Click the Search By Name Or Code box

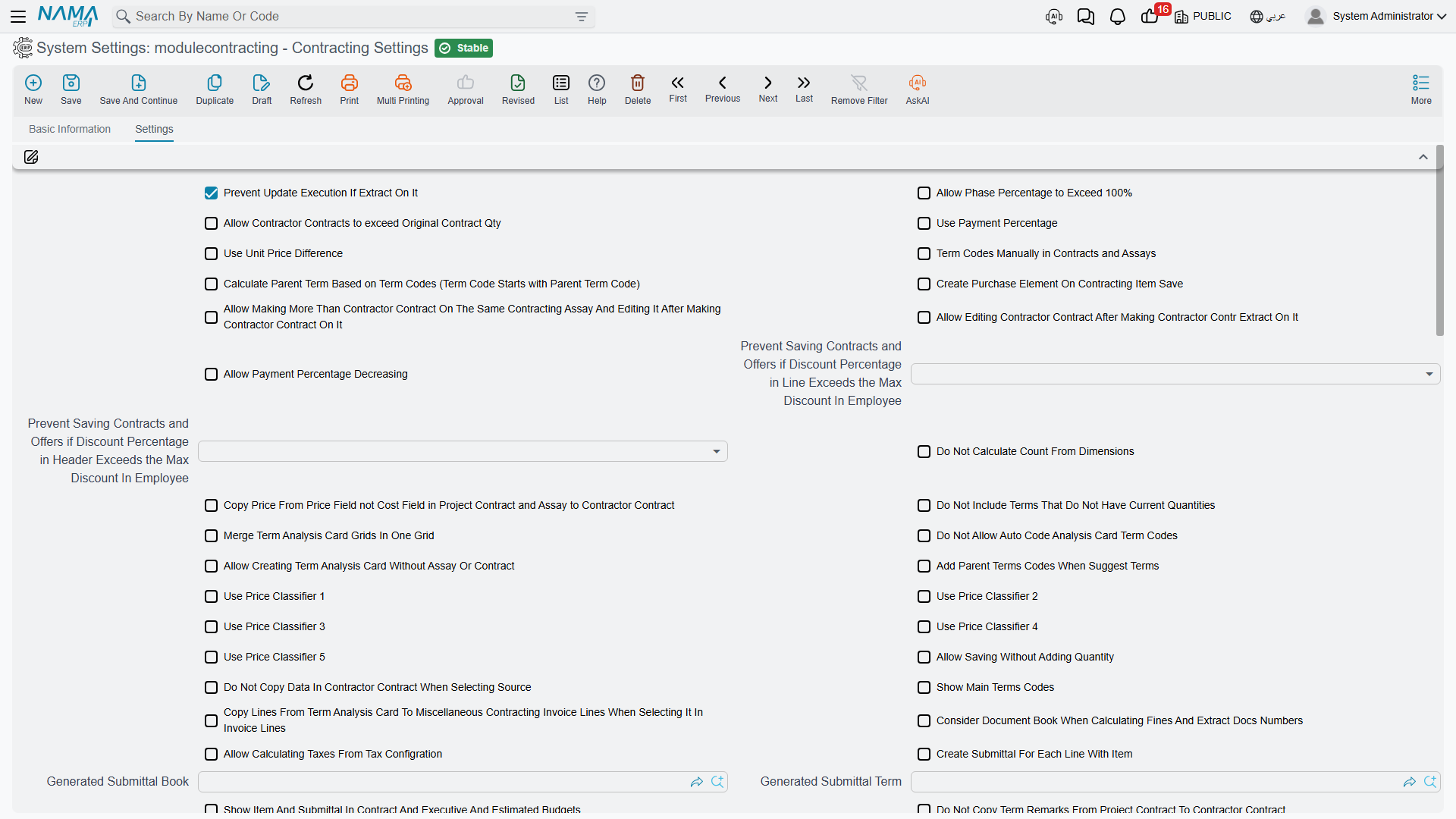(353, 17)
